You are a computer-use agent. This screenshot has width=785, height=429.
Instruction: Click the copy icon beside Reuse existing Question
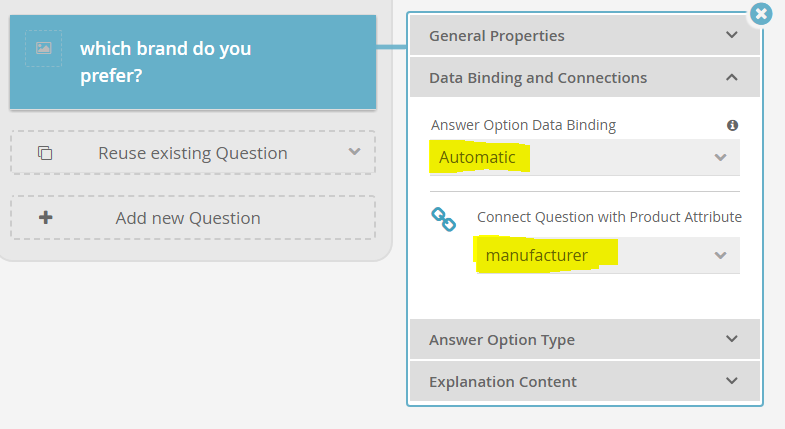pyautogui.click(x=45, y=153)
